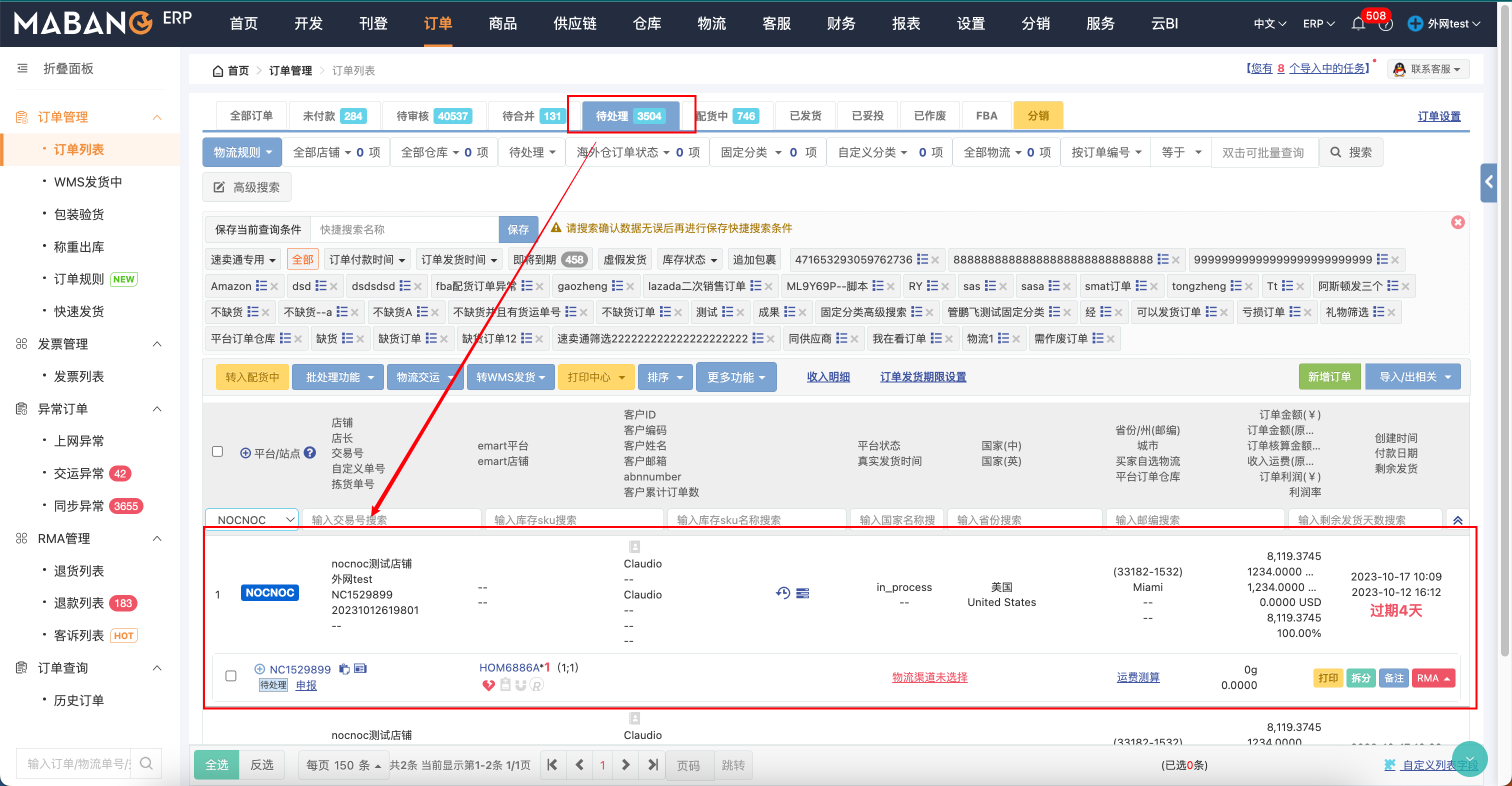Expand the 打印中心 dropdown
The width and height of the screenshot is (1512, 786).
pos(596,377)
